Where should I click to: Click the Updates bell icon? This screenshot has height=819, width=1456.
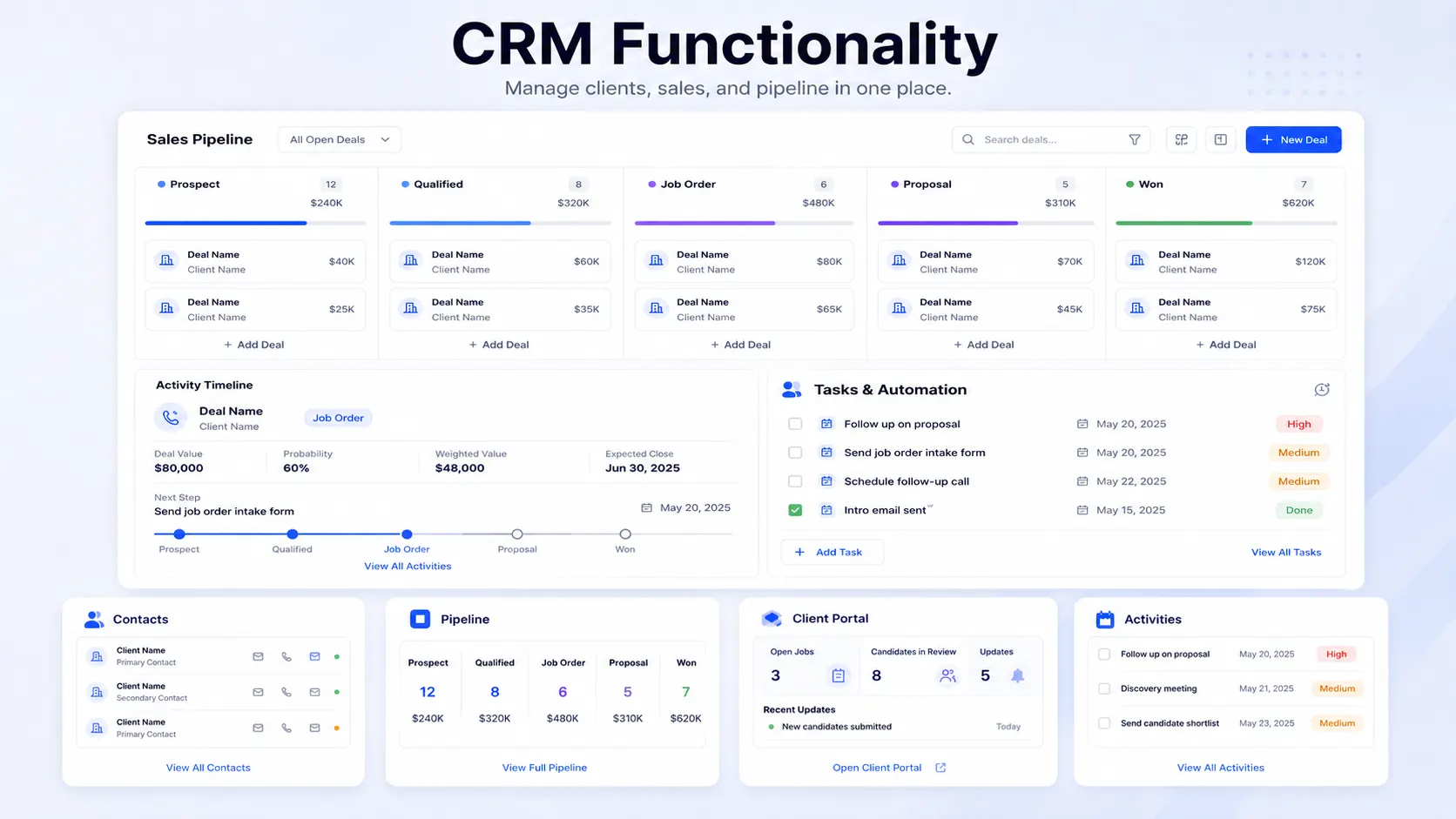point(1017,675)
